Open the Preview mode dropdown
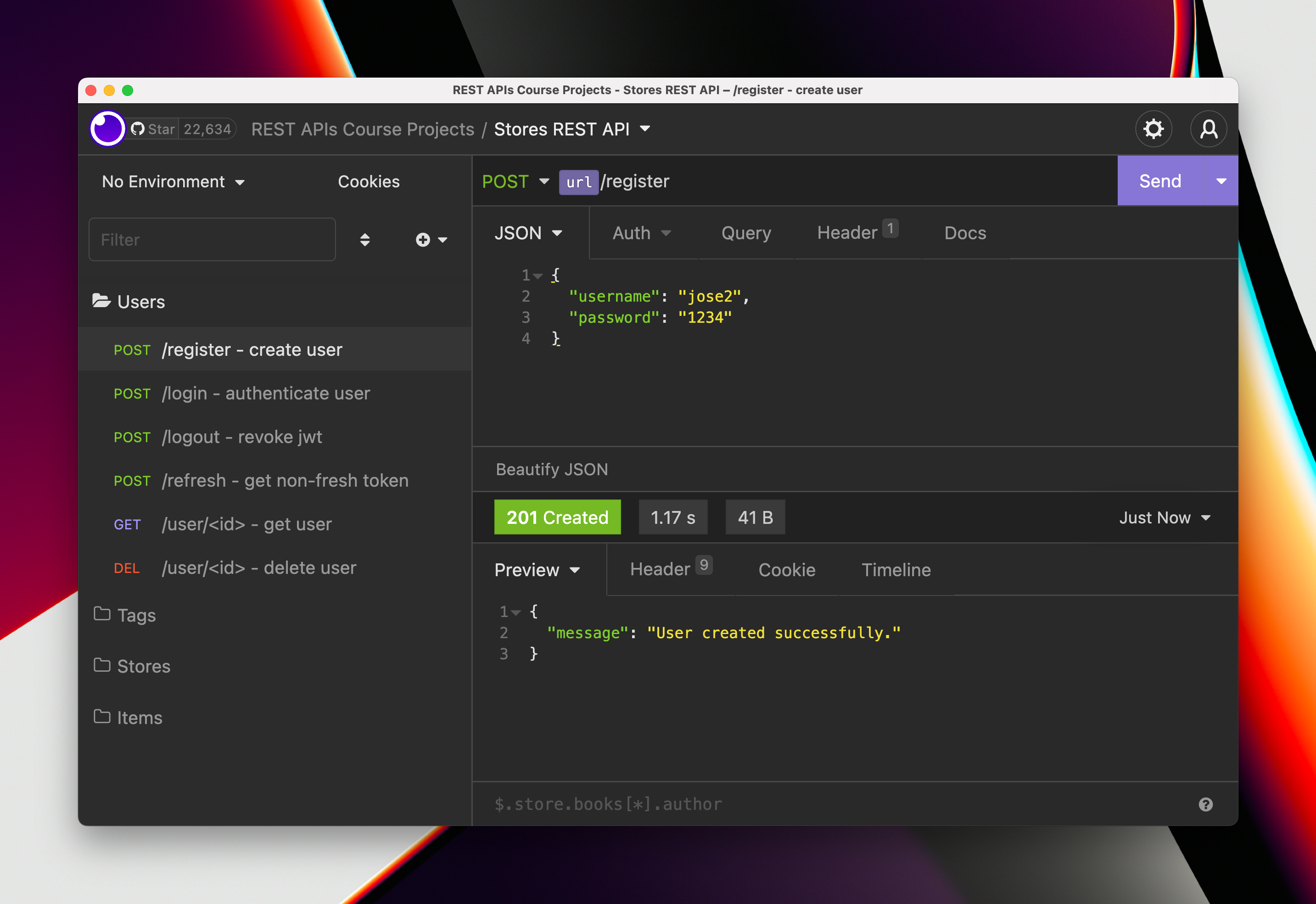Viewport: 1316px width, 904px height. (538, 570)
